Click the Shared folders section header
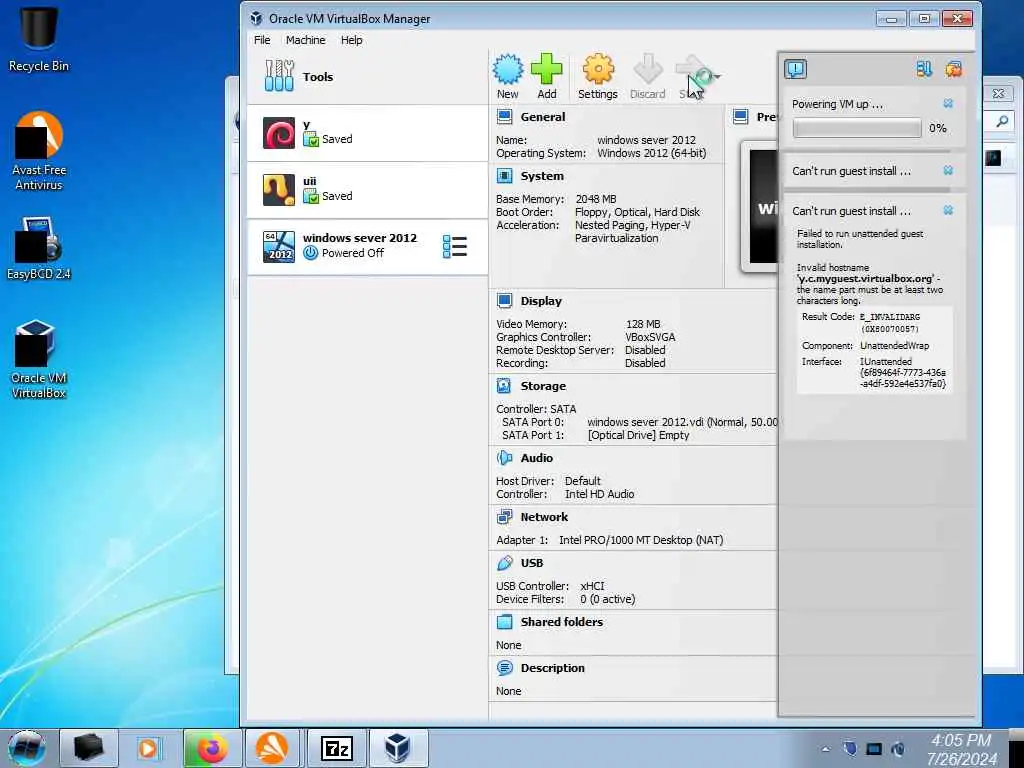Screen dimensions: 1024x768 [x=562, y=622]
